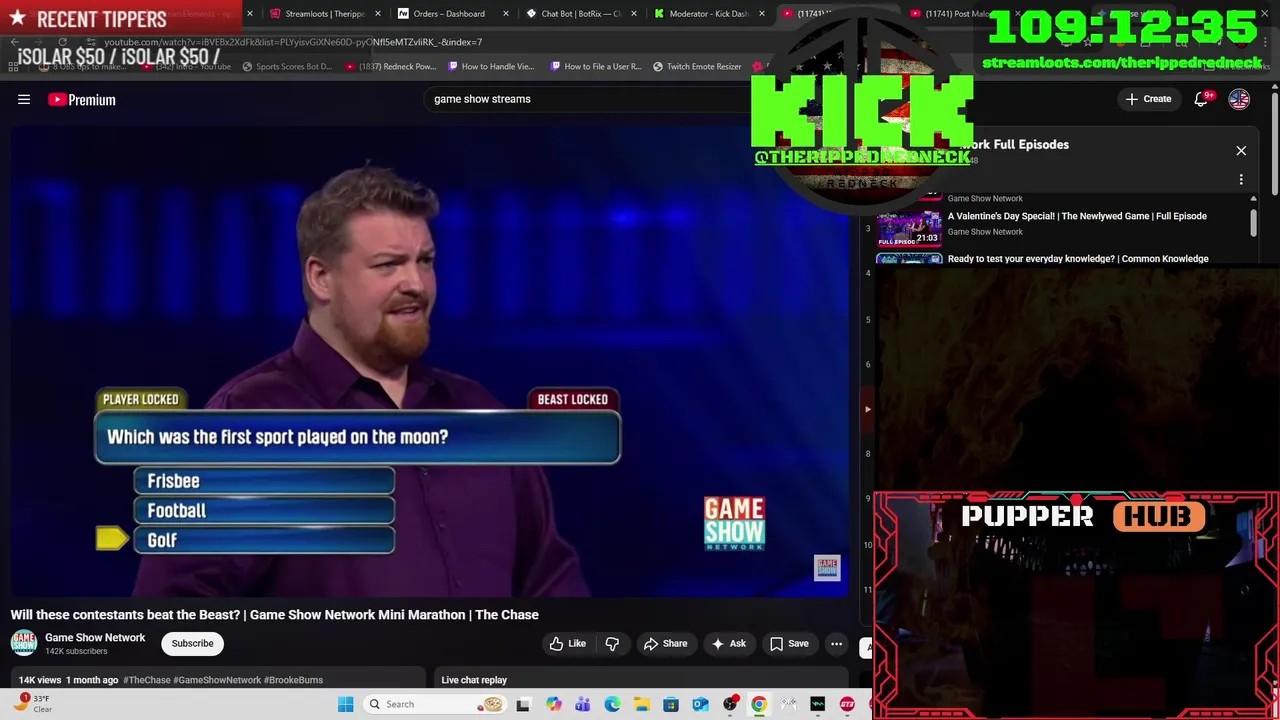The image size is (1280, 720).
Task: Open Twitch Emote Resizer bookmark
Action: point(697,67)
